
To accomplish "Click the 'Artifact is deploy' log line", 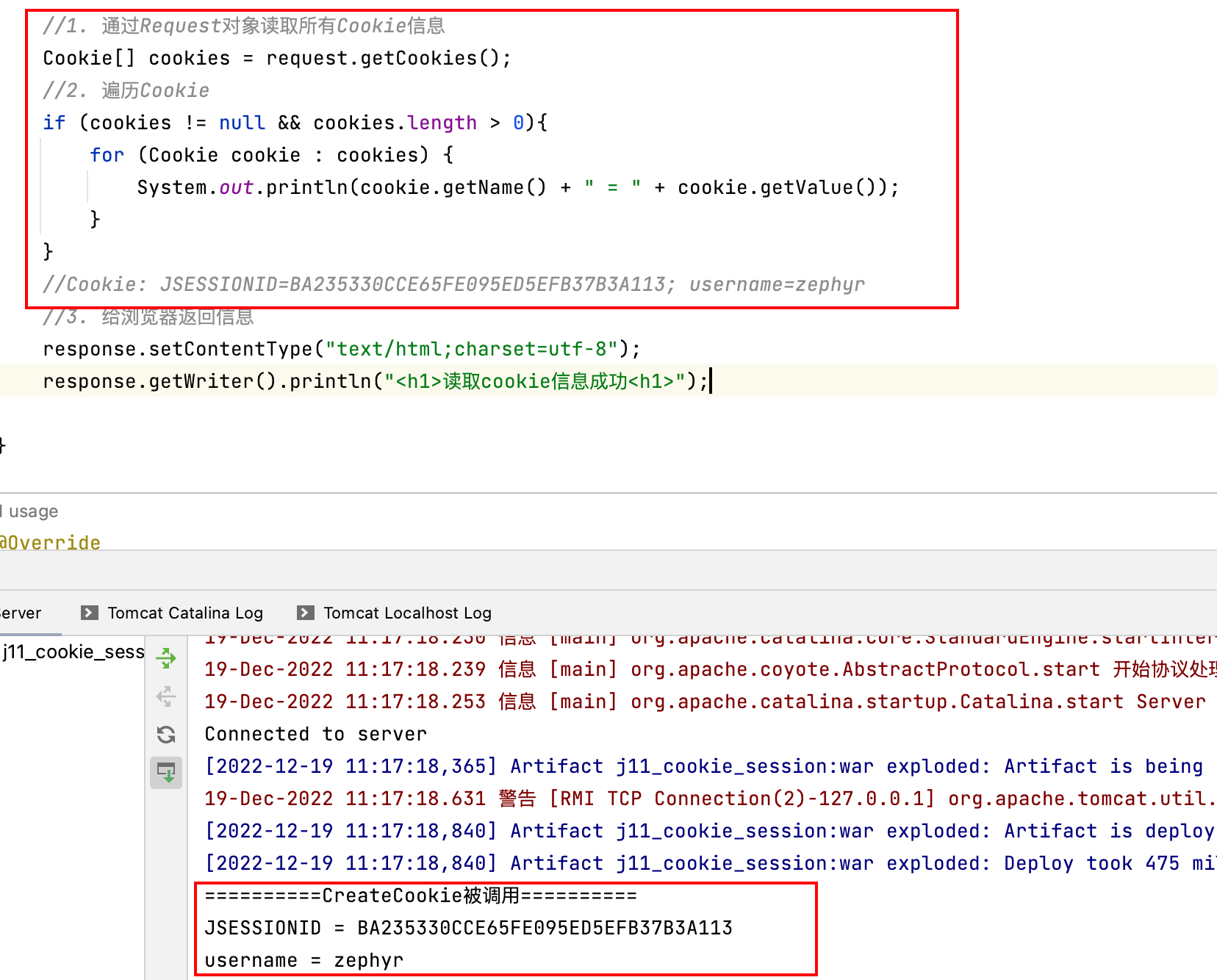I will [x=710, y=831].
